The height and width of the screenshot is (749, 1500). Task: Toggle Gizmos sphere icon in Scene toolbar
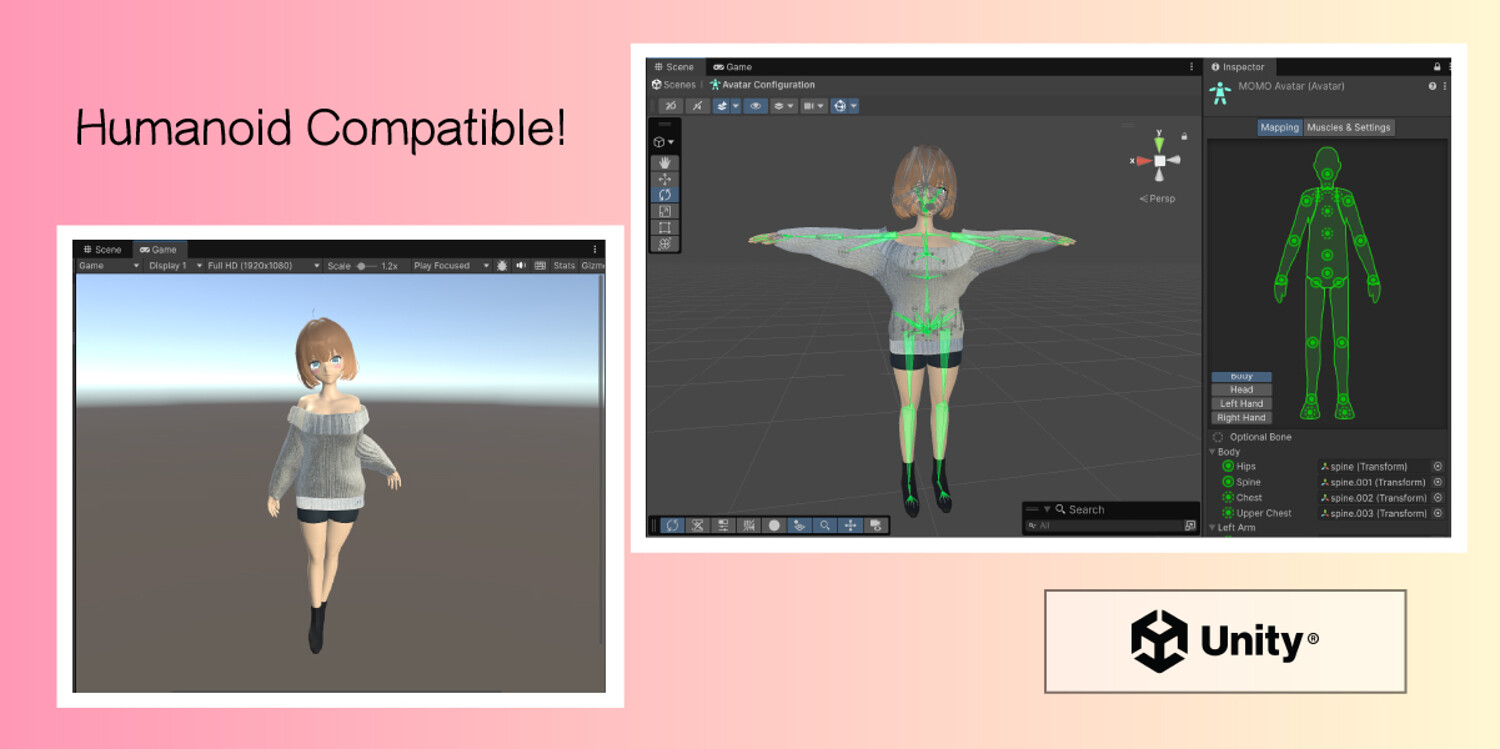pos(839,105)
